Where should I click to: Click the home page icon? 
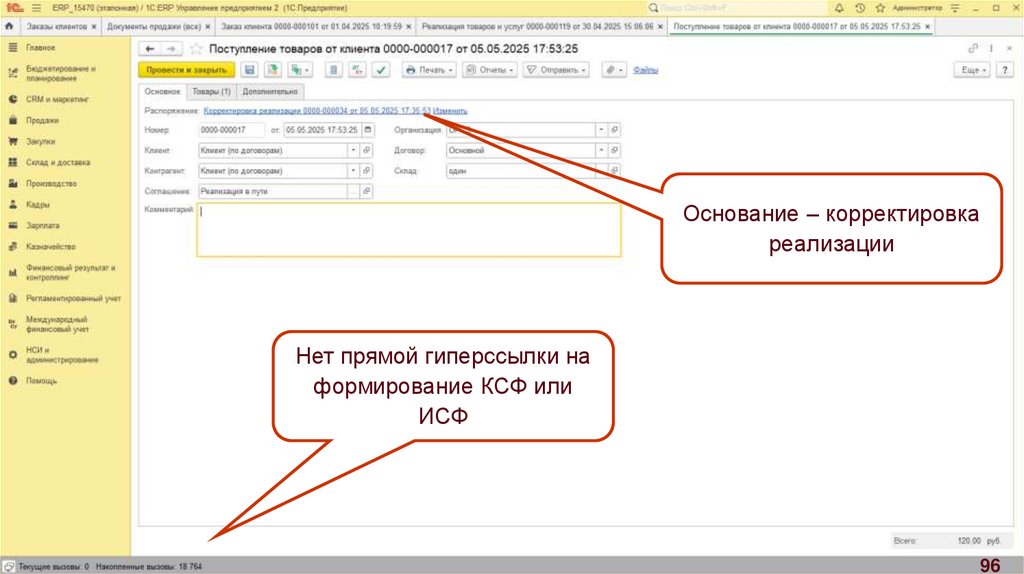[9, 27]
